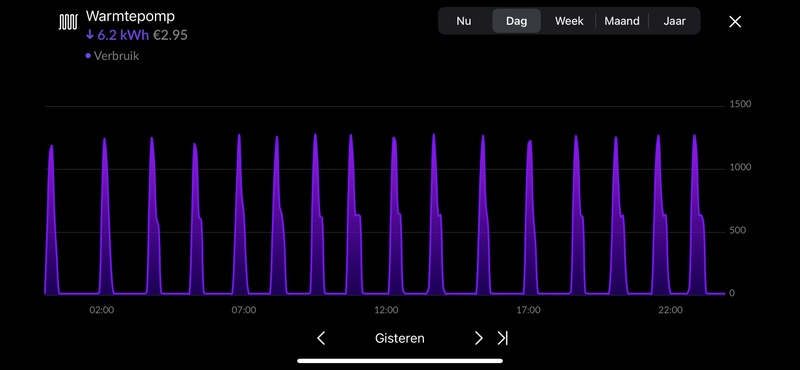Tap the 1000 y-axis label
The width and height of the screenshot is (800, 370).
740,167
